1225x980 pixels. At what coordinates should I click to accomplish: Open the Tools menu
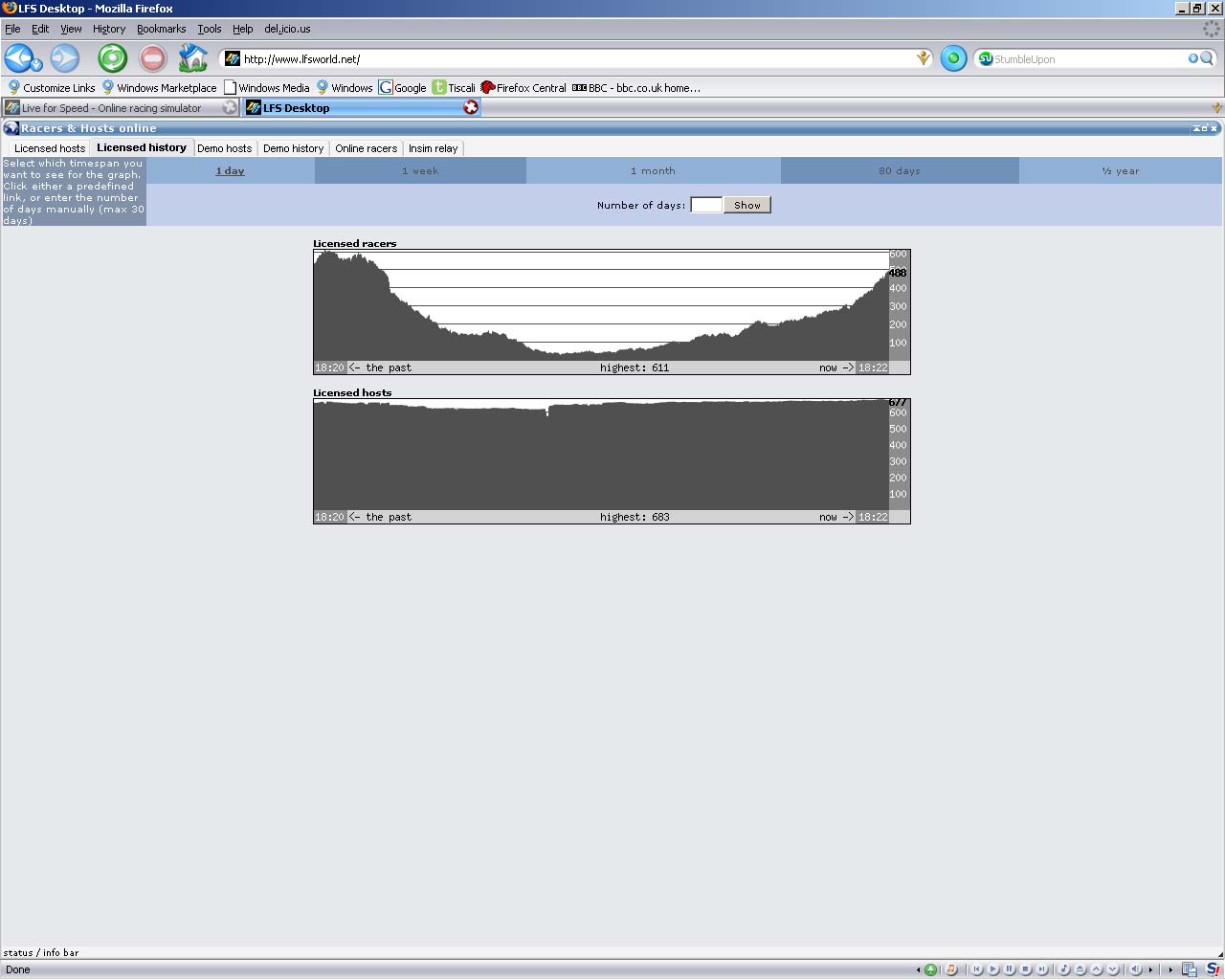pos(209,29)
